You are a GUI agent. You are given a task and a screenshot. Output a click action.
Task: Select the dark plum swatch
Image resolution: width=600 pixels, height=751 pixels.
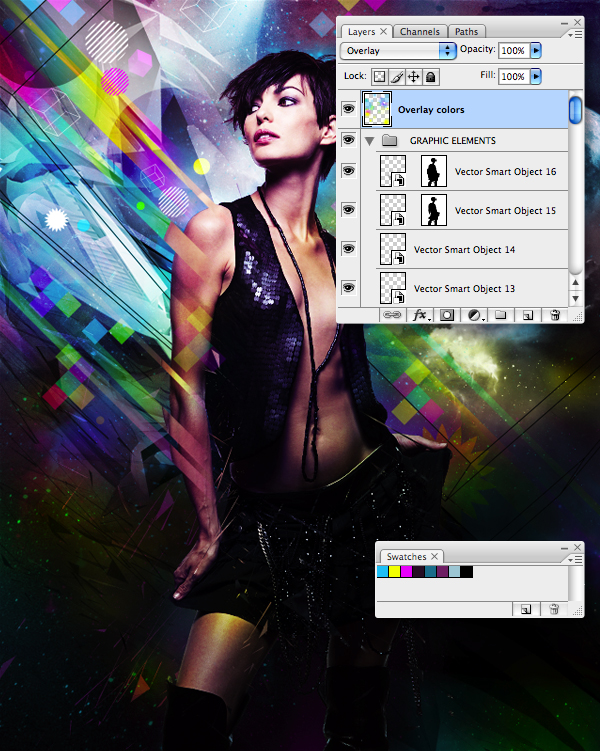click(419, 571)
